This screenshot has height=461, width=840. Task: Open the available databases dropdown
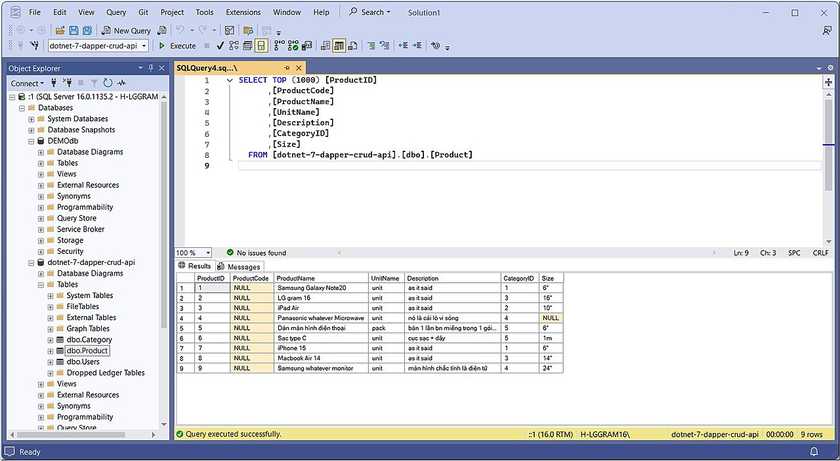[x=144, y=46]
